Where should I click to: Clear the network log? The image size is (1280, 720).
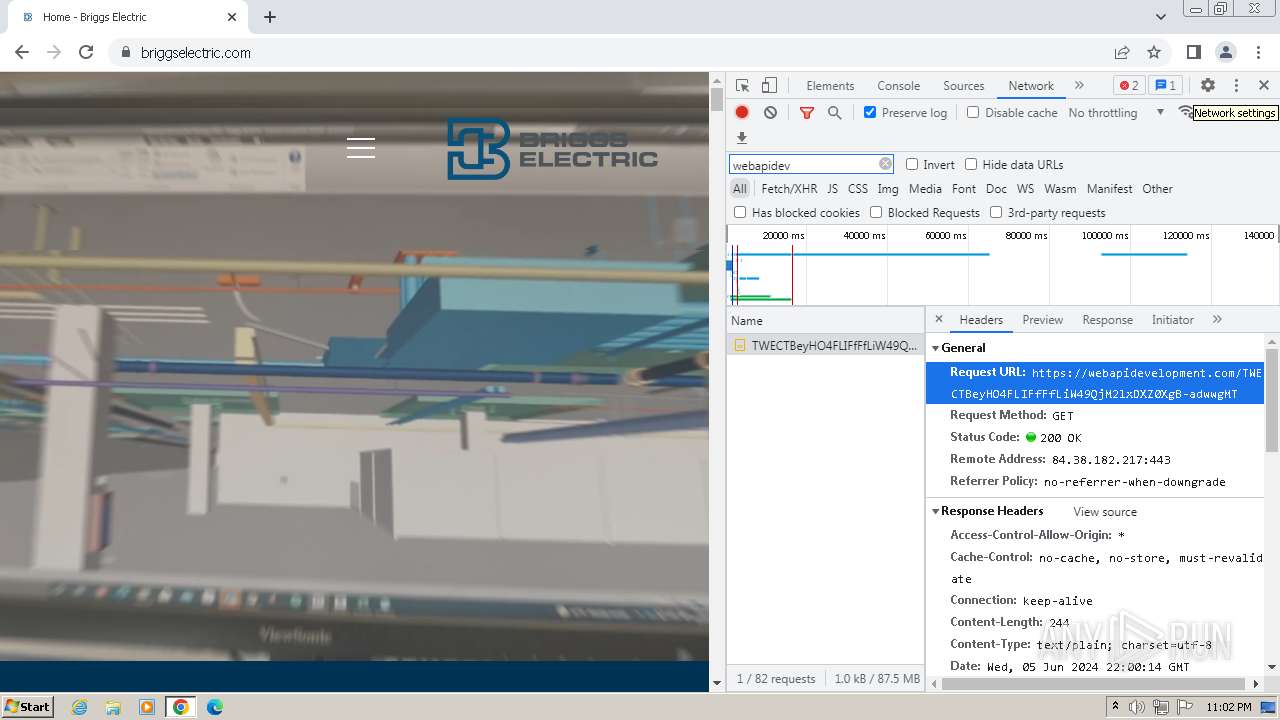(770, 113)
